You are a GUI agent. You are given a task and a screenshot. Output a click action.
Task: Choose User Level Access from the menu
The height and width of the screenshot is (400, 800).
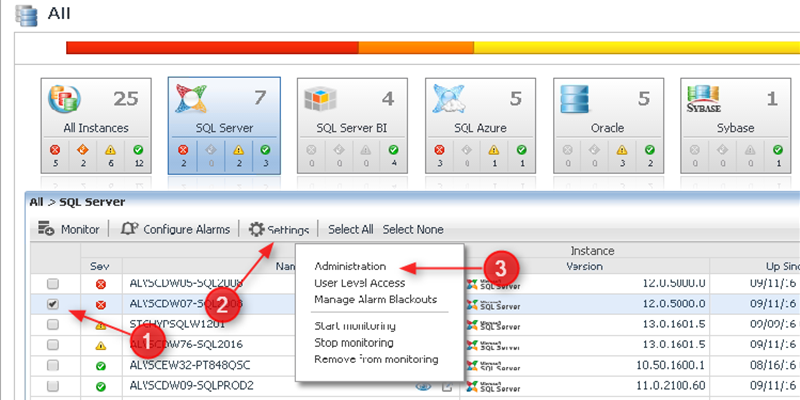(x=359, y=283)
